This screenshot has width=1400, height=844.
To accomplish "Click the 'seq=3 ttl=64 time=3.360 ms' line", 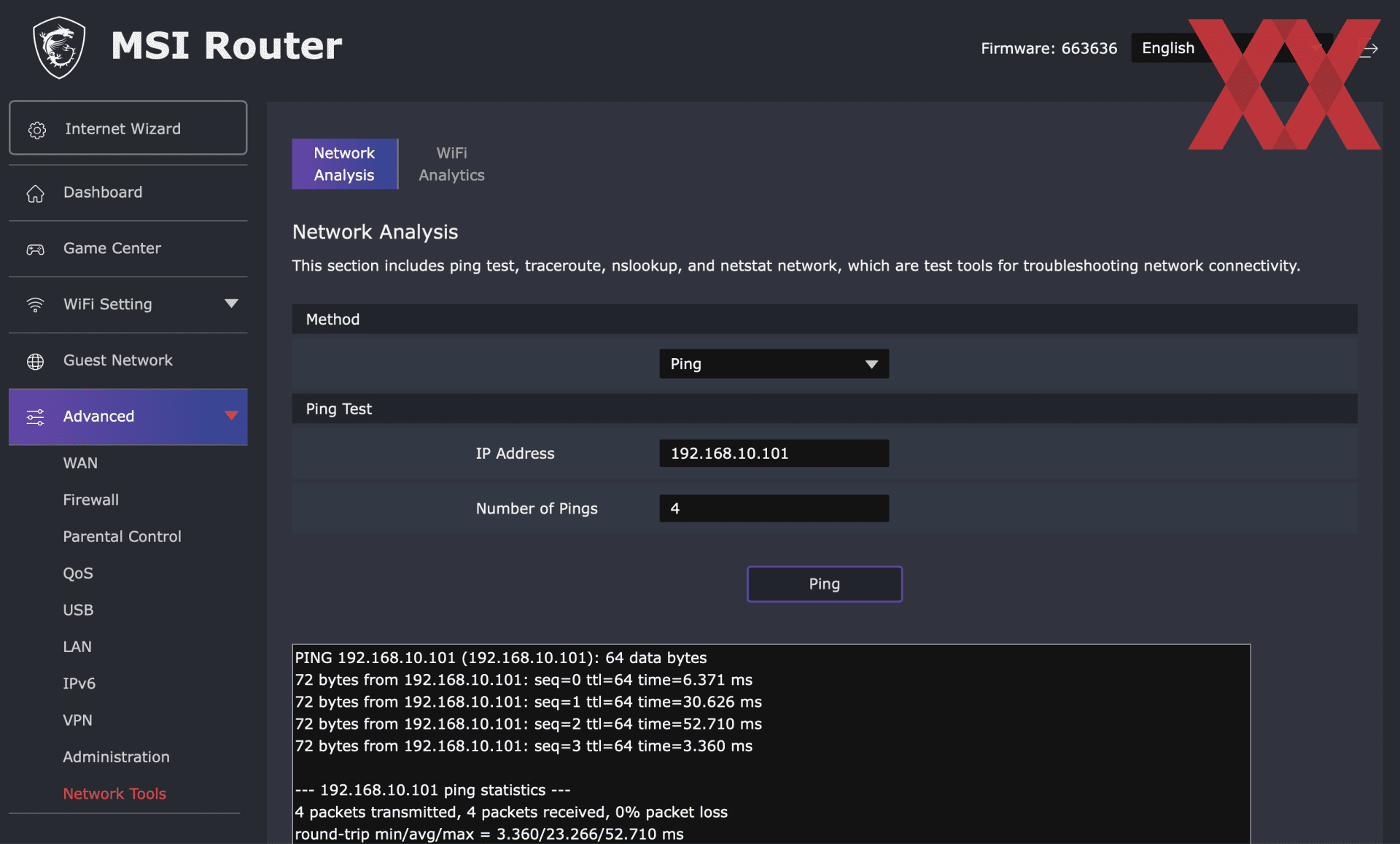I will [x=524, y=746].
